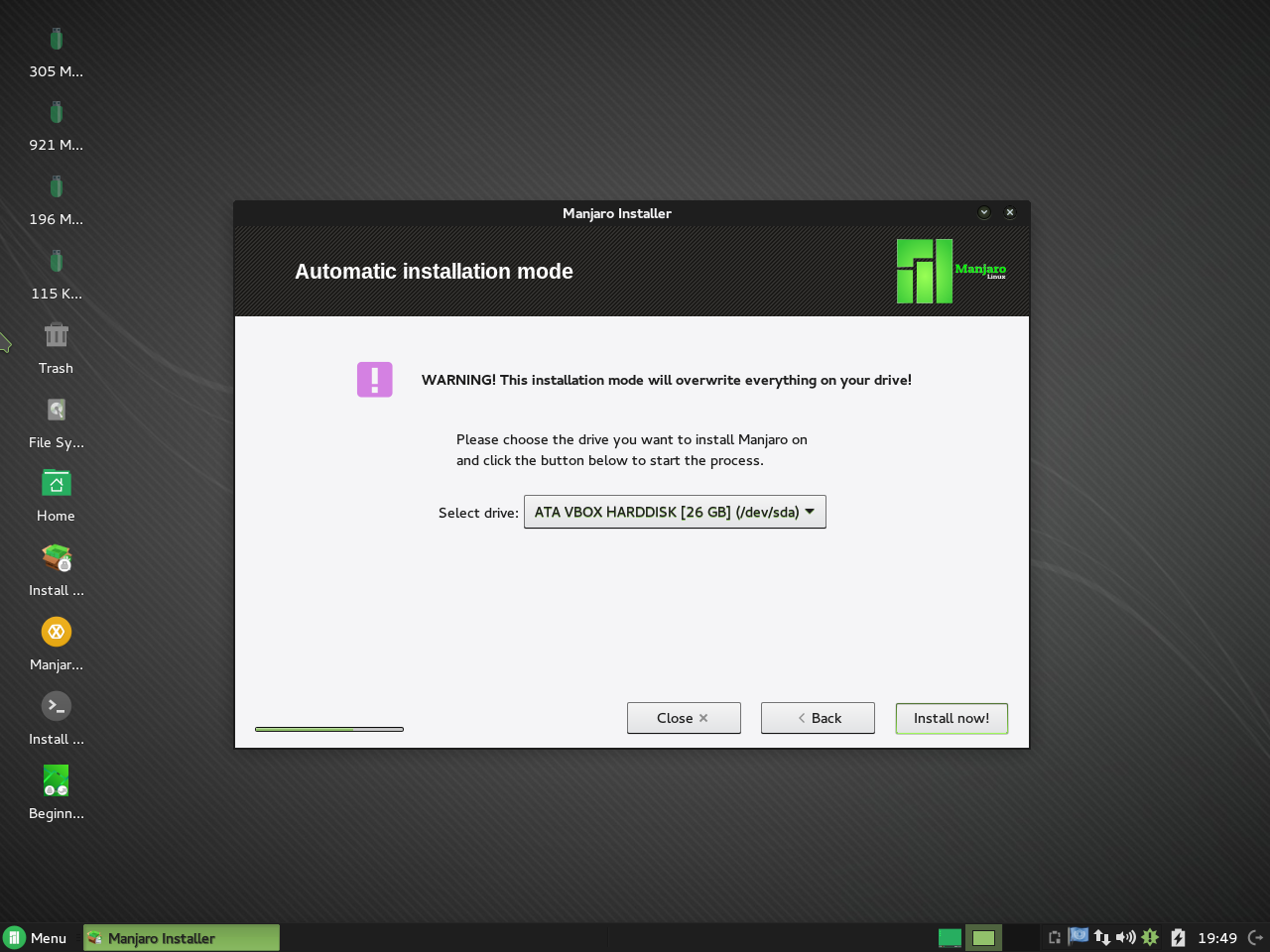Close the Manjaro Installer window
This screenshot has width=1270, height=952.
(x=1010, y=212)
